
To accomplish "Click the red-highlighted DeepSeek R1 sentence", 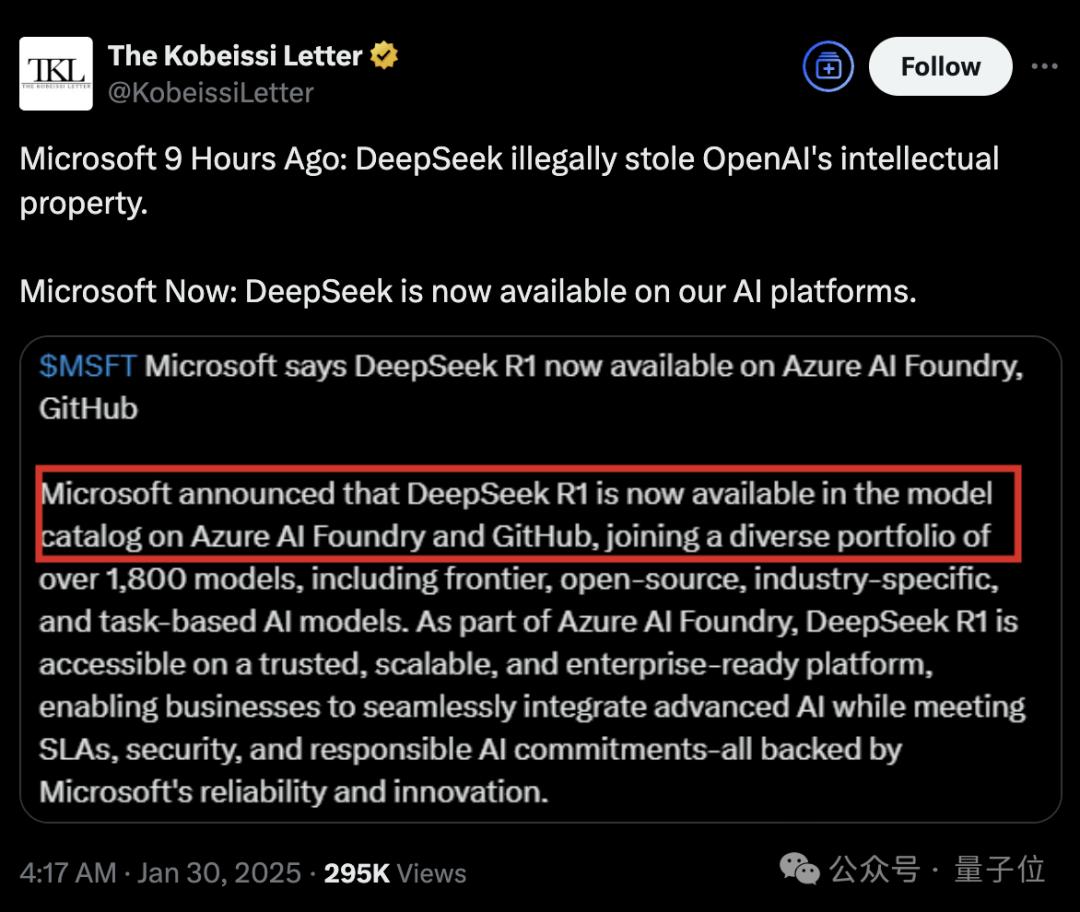I will (530, 513).
